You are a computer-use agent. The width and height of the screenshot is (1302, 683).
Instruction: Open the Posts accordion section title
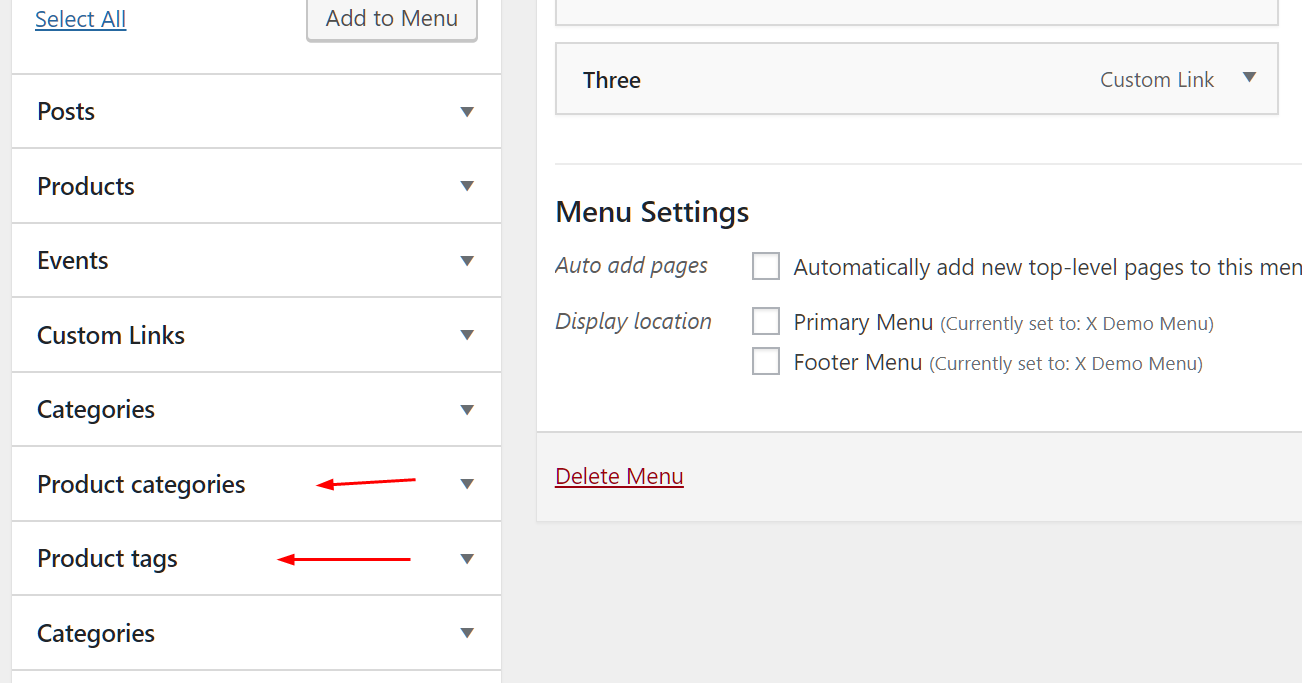click(x=66, y=111)
